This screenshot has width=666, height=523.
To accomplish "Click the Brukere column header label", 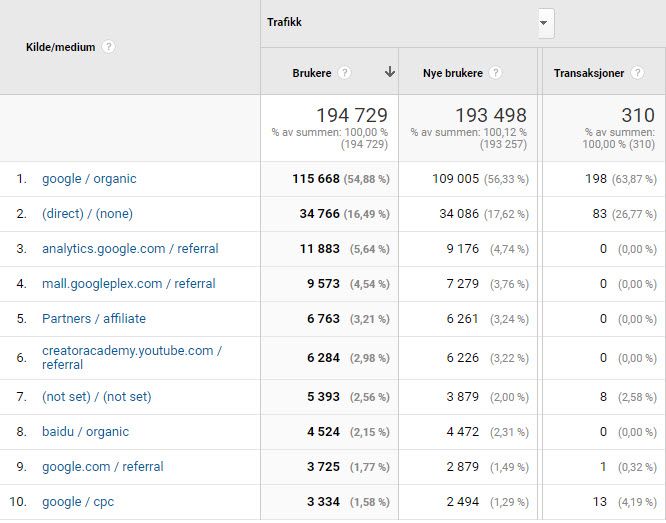I will 312,73.
